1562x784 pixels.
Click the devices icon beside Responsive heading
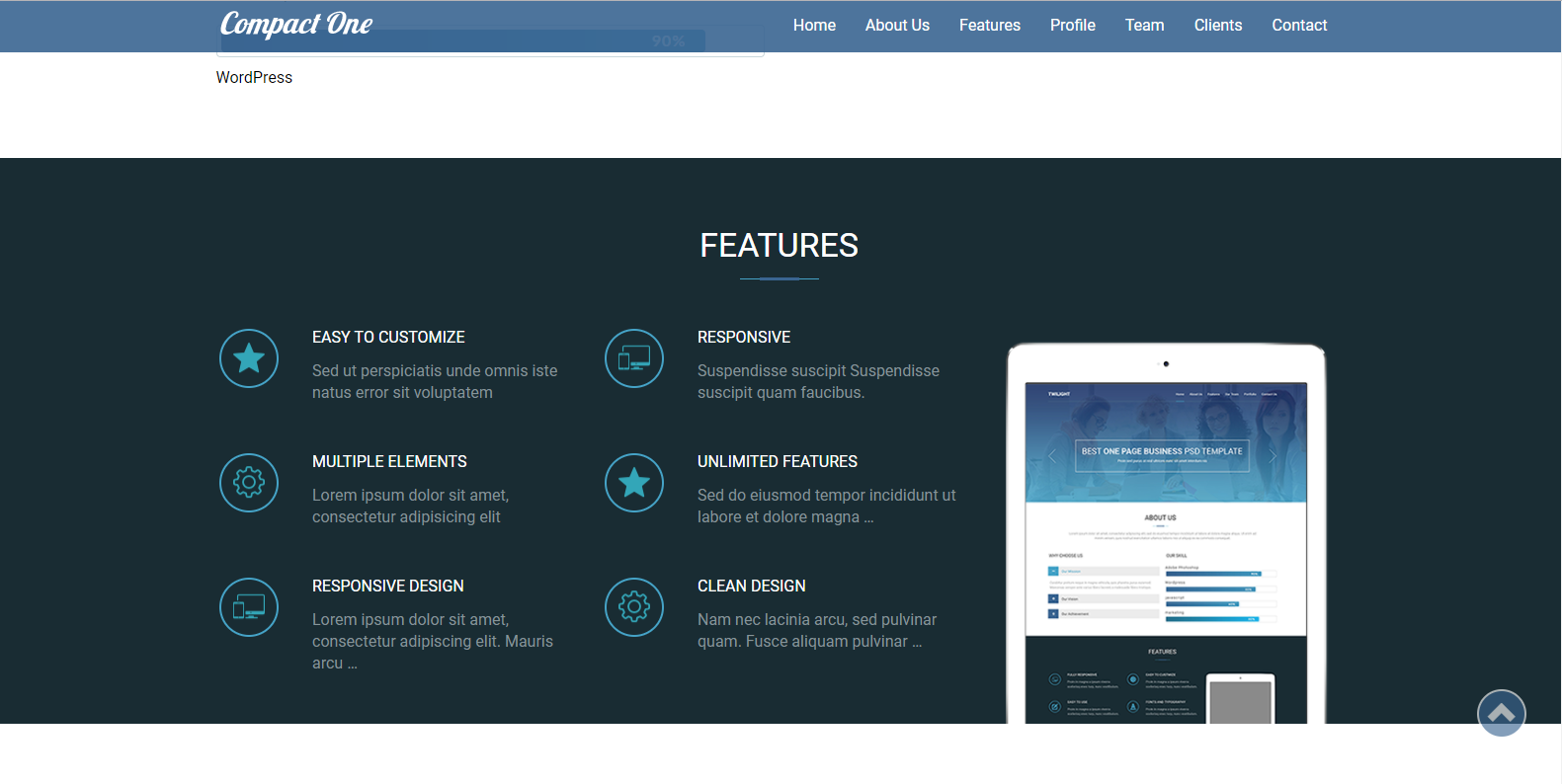[634, 358]
